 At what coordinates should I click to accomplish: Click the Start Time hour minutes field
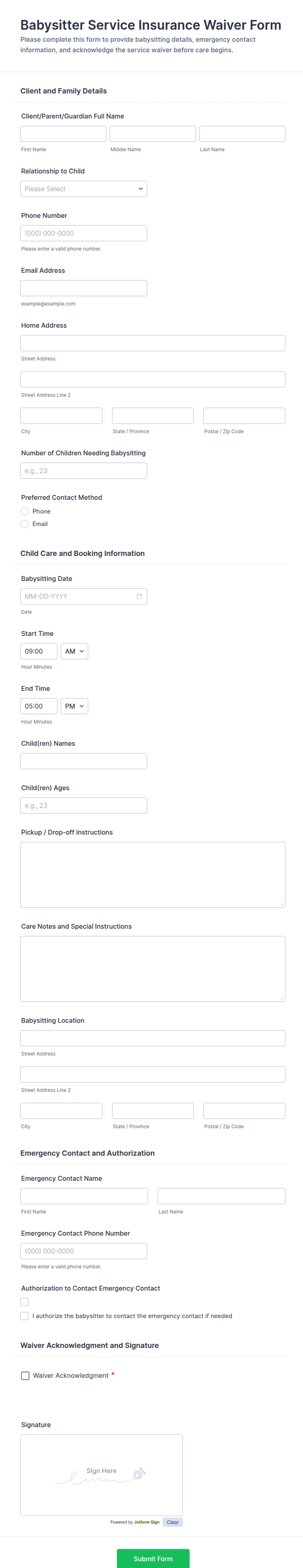[x=39, y=651]
